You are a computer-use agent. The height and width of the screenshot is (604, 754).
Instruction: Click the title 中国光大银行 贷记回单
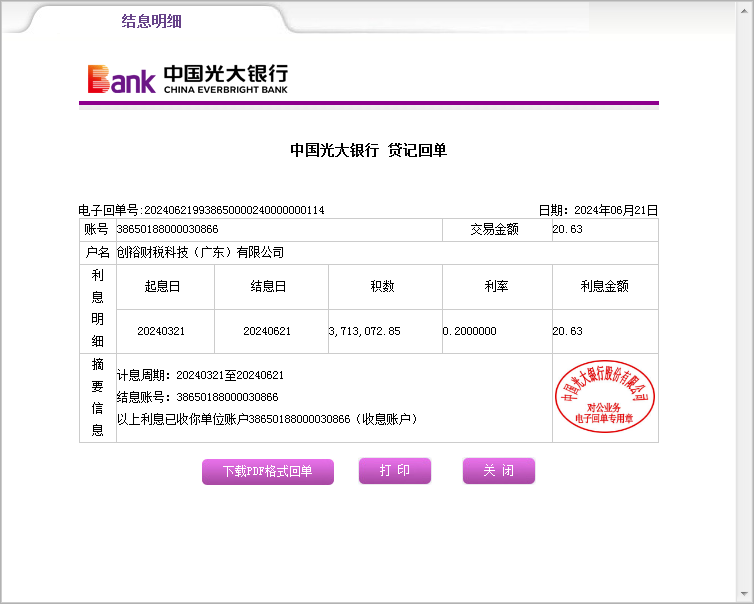tap(368, 150)
